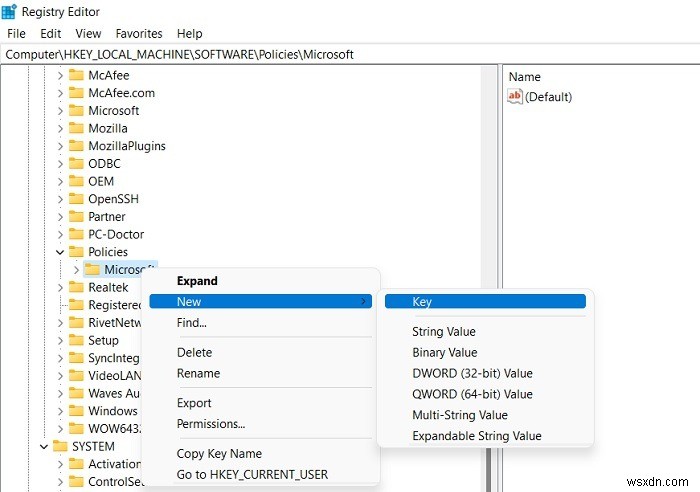Expand the Partner key node
The height and width of the screenshot is (492, 700).
(x=60, y=217)
